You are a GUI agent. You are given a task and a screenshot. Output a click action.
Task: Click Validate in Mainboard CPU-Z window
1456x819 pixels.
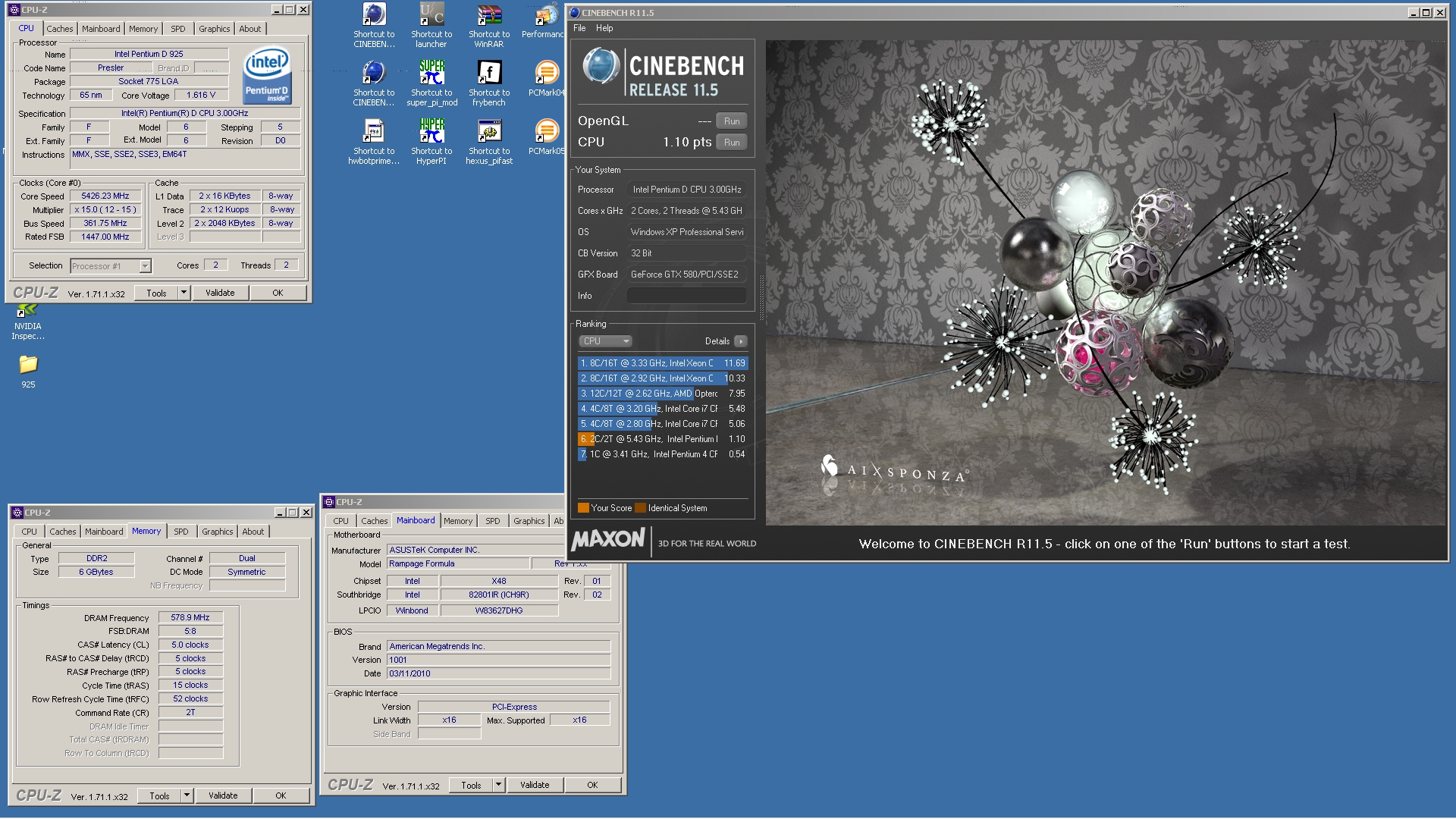point(535,785)
